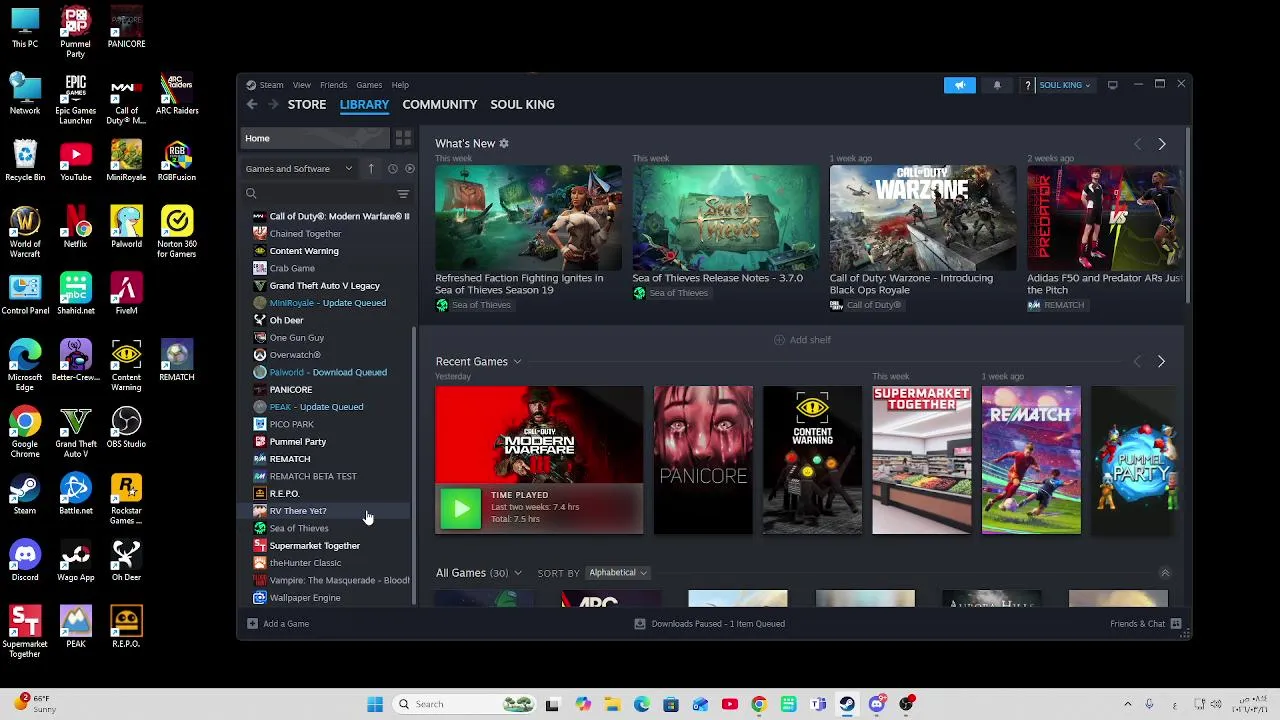Open Friends & Chat panel
The image size is (1280, 720).
1146,624
